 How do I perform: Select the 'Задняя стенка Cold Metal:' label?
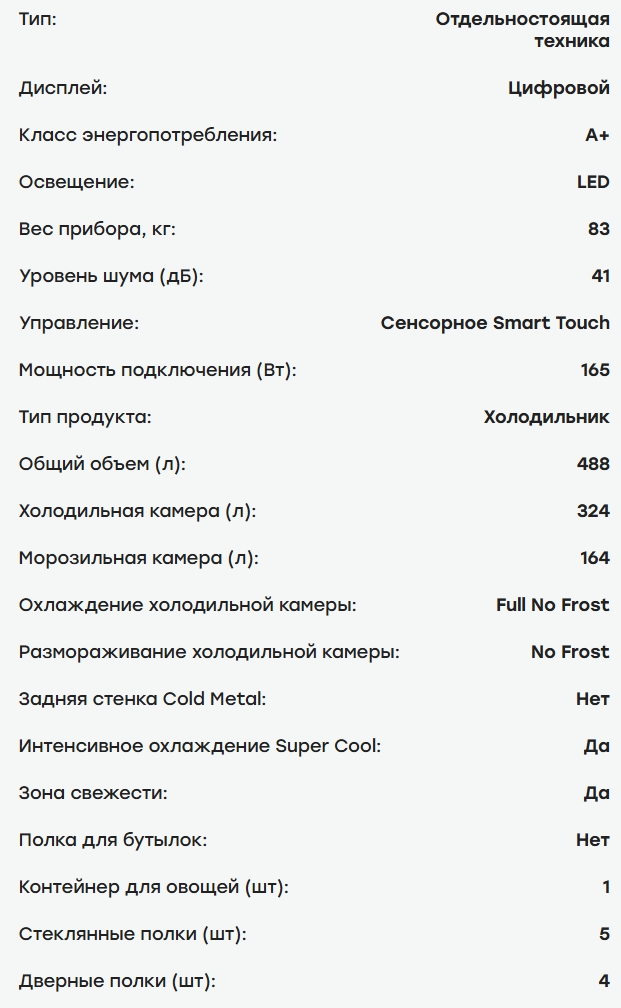pyautogui.click(x=142, y=699)
